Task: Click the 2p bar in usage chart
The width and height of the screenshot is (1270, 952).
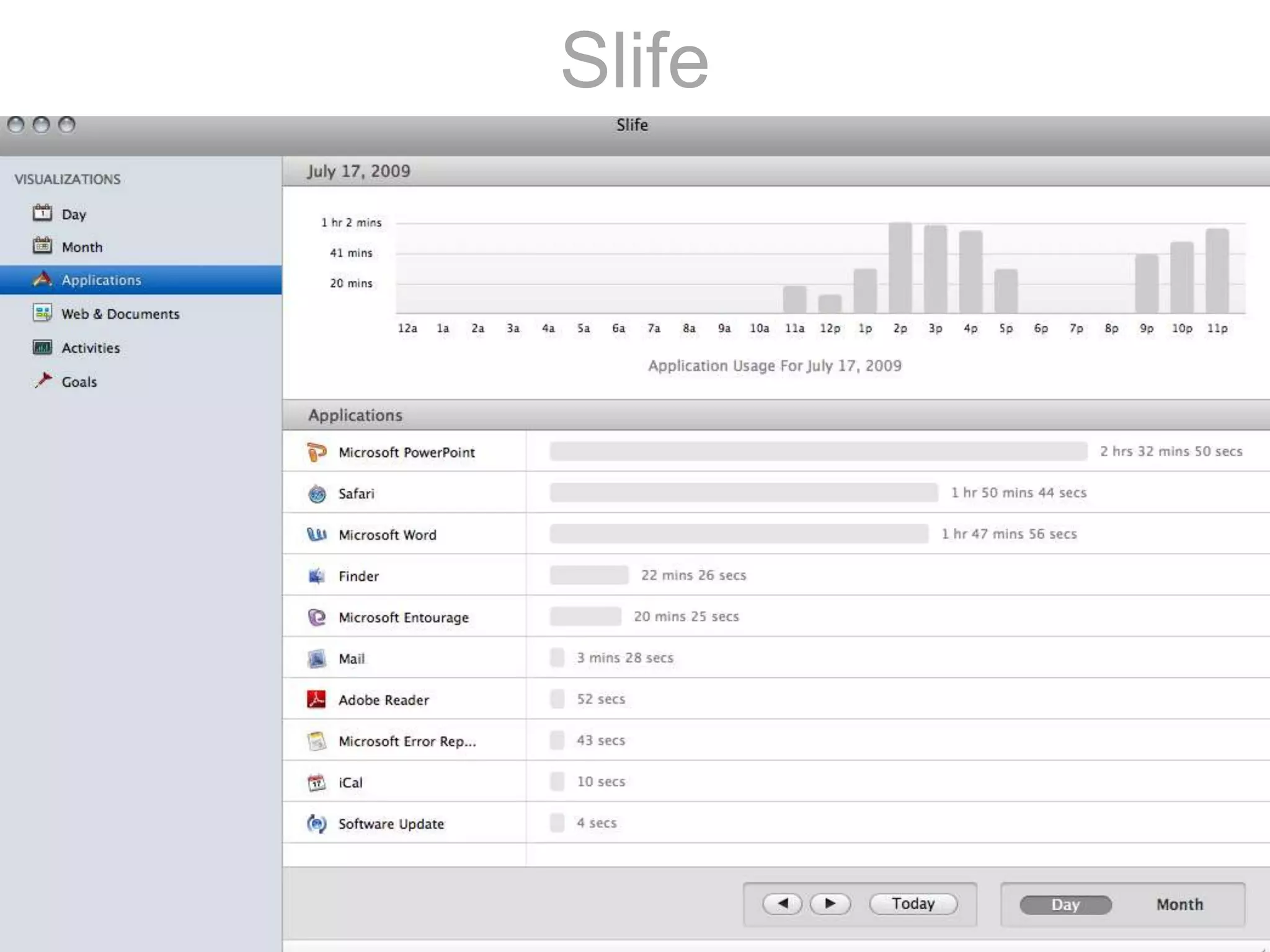Action: pos(900,268)
